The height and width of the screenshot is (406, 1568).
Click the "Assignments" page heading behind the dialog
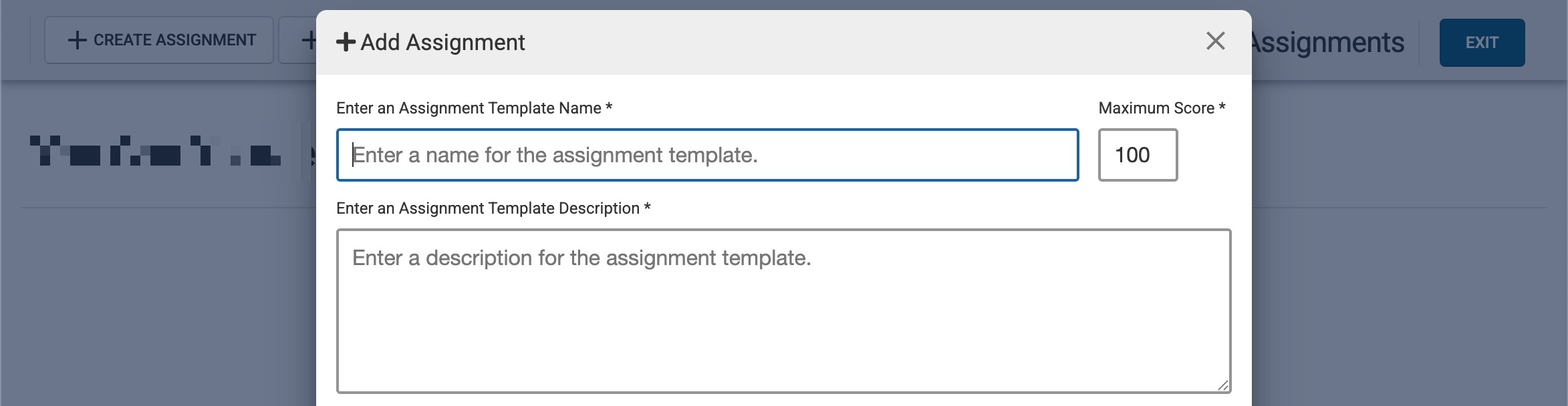click(1327, 43)
